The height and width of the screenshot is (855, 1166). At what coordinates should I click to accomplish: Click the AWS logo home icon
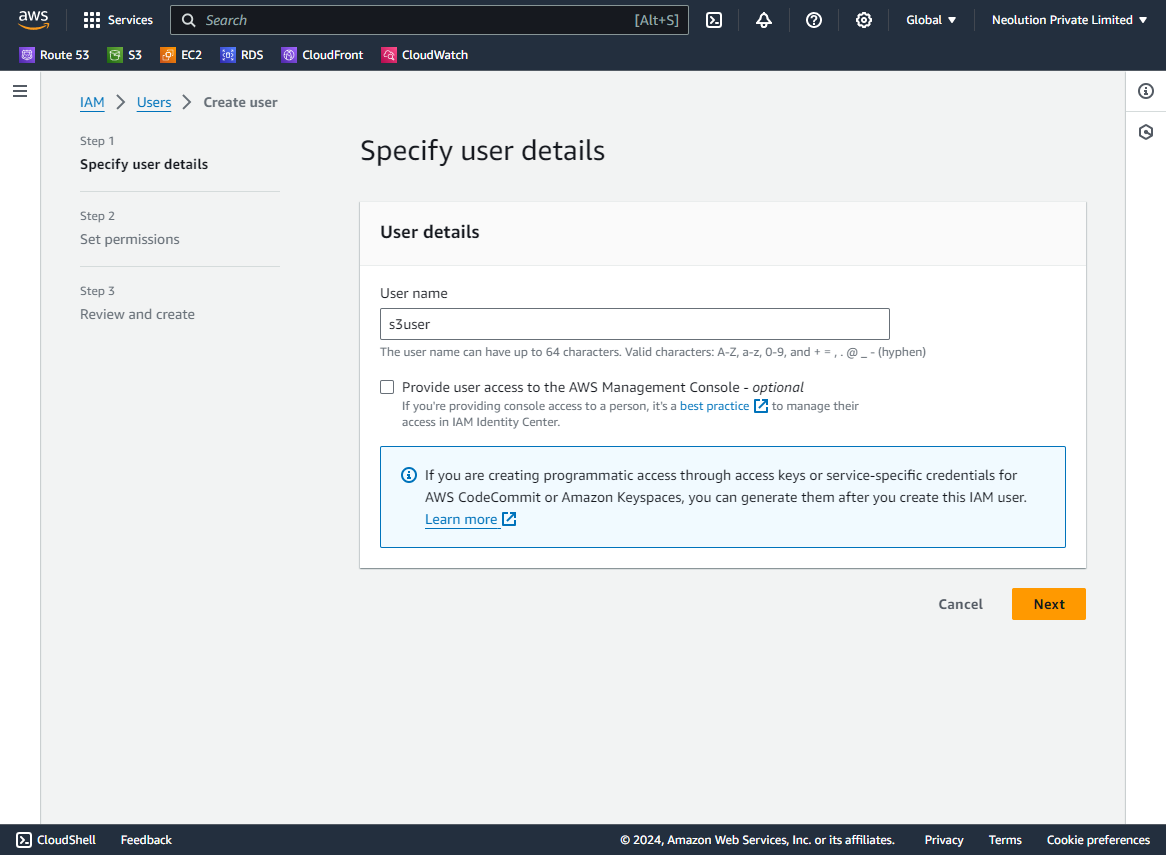33,20
